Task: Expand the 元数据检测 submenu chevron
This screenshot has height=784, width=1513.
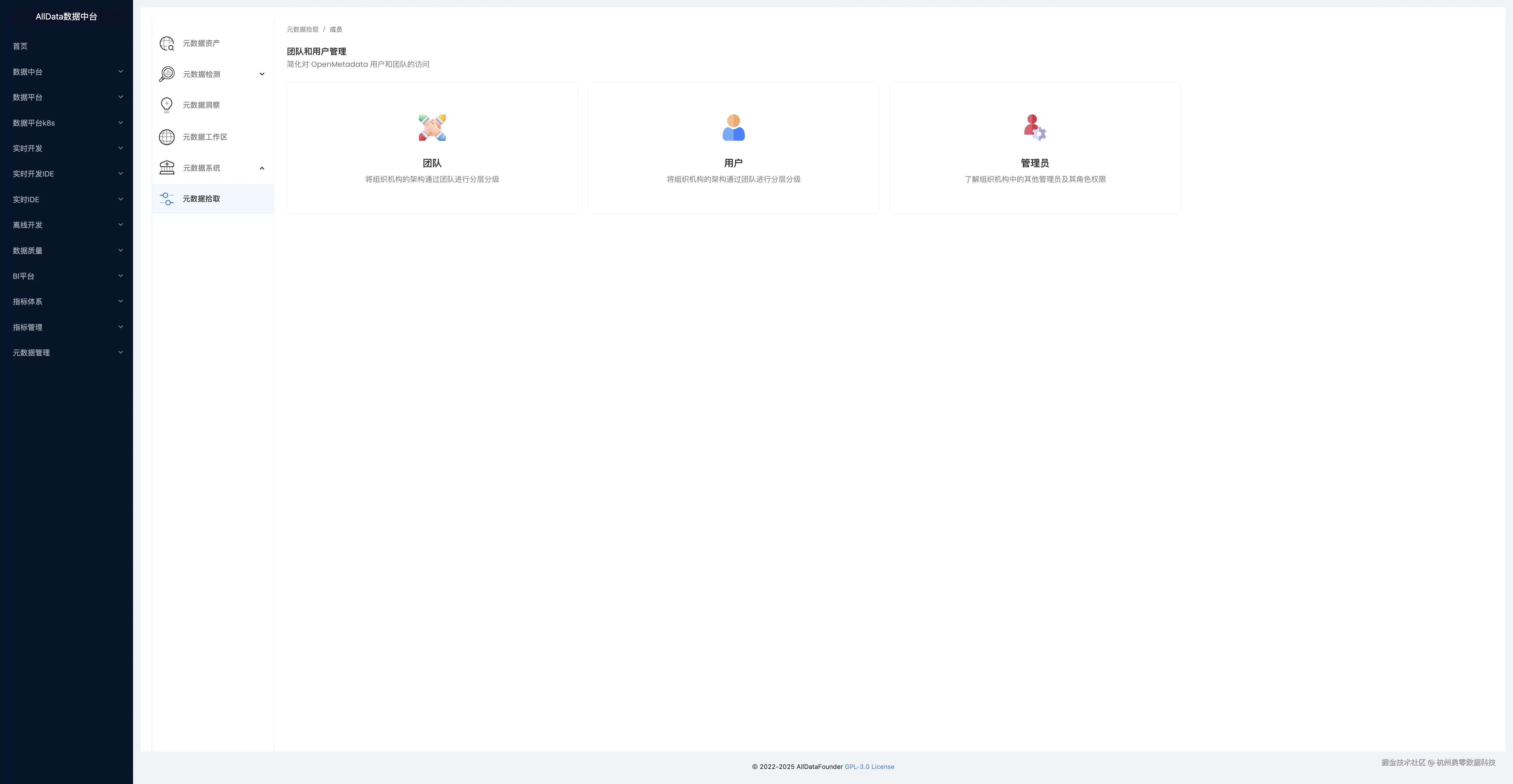Action: click(x=262, y=74)
